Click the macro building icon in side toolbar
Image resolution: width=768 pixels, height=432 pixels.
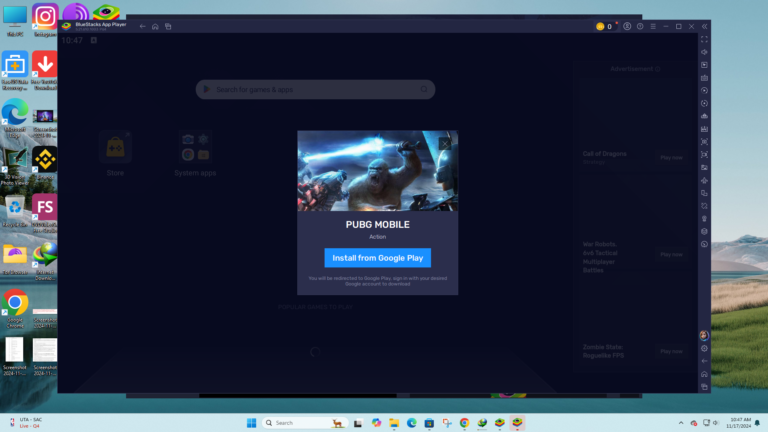[704, 129]
